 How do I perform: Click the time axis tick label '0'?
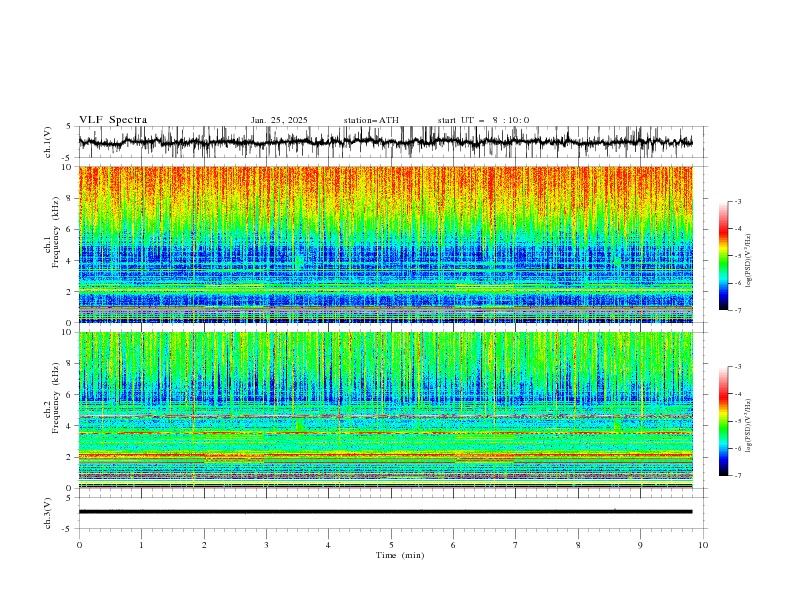click(x=79, y=545)
